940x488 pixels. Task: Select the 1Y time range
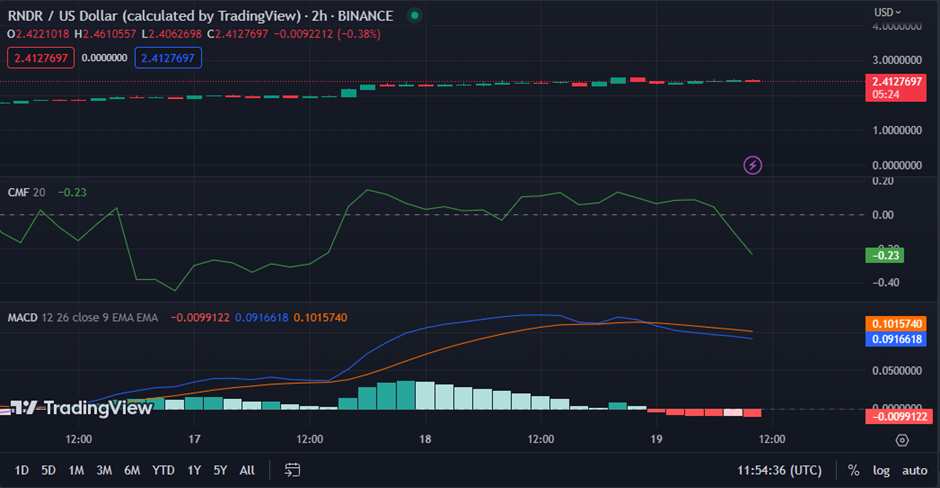coord(194,471)
